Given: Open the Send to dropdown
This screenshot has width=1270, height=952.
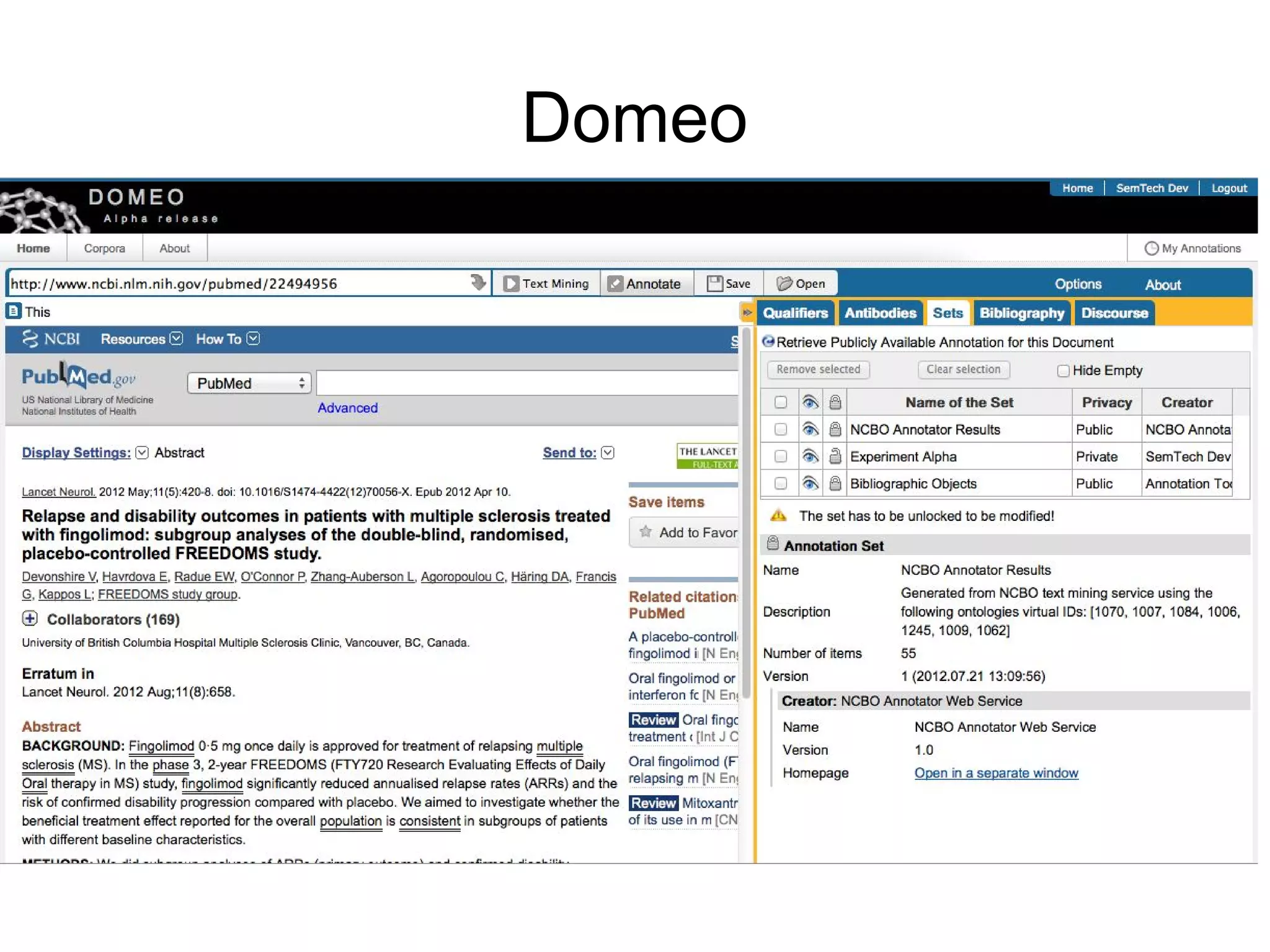Looking at the screenshot, I should (x=608, y=453).
